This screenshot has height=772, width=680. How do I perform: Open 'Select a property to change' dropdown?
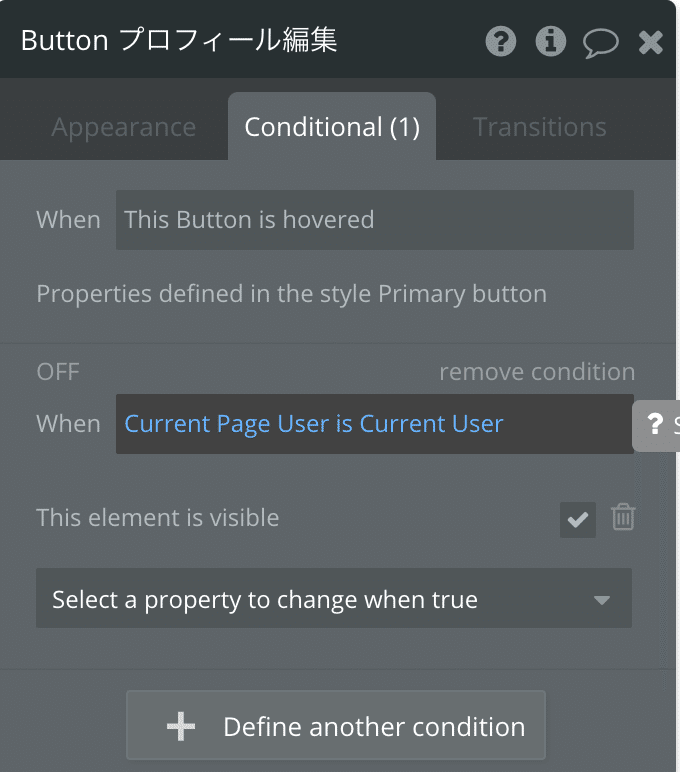point(334,598)
